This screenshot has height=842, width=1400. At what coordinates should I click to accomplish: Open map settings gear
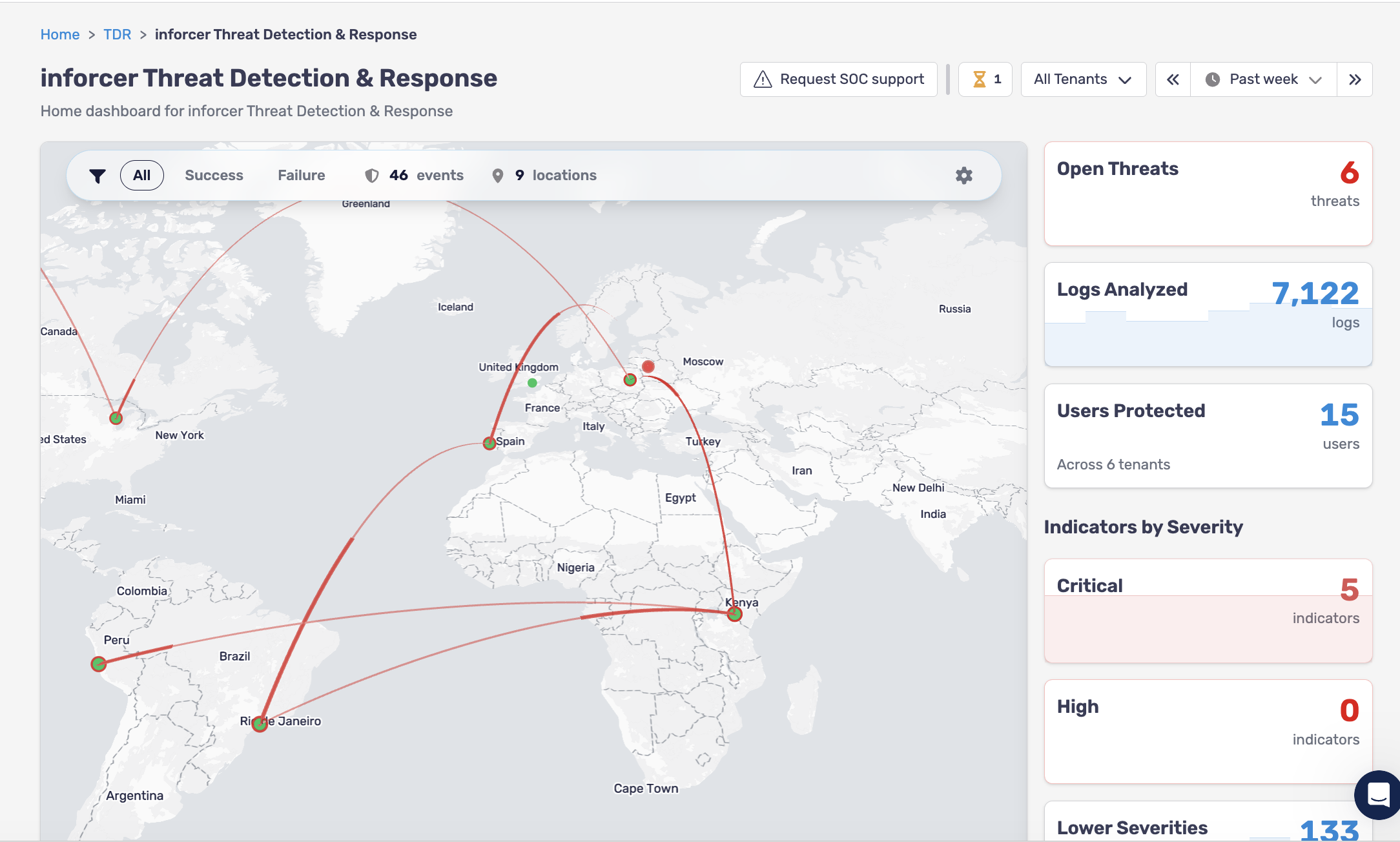click(963, 176)
